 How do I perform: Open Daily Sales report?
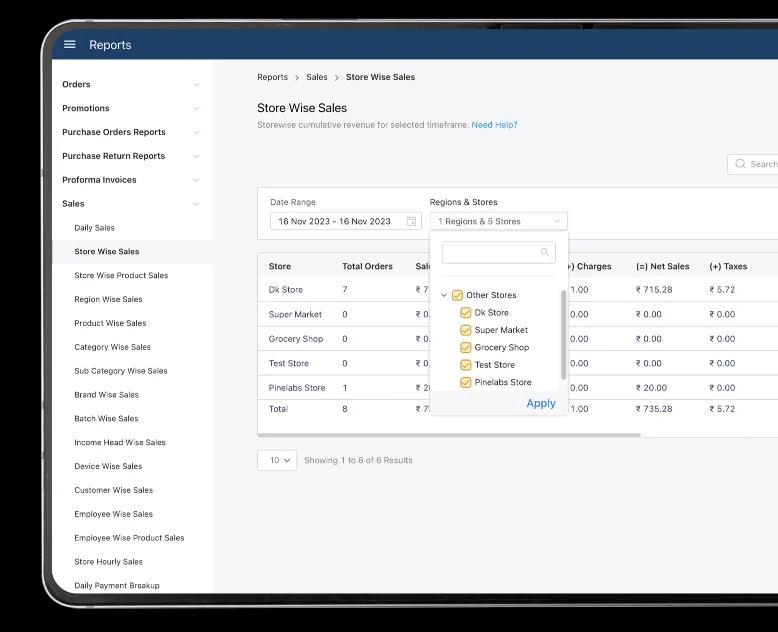[x=94, y=228]
